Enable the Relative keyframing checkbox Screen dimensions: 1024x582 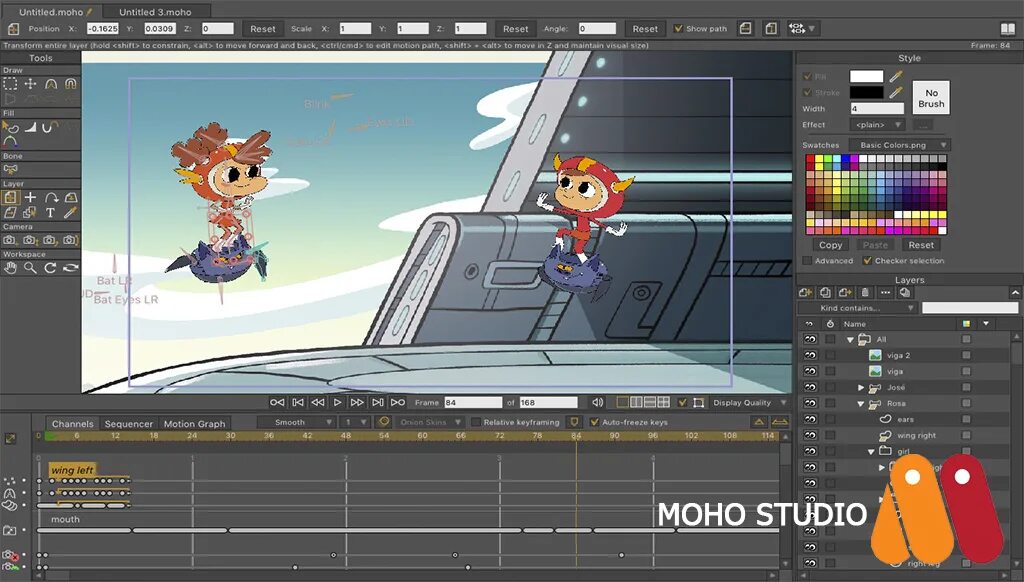476,422
